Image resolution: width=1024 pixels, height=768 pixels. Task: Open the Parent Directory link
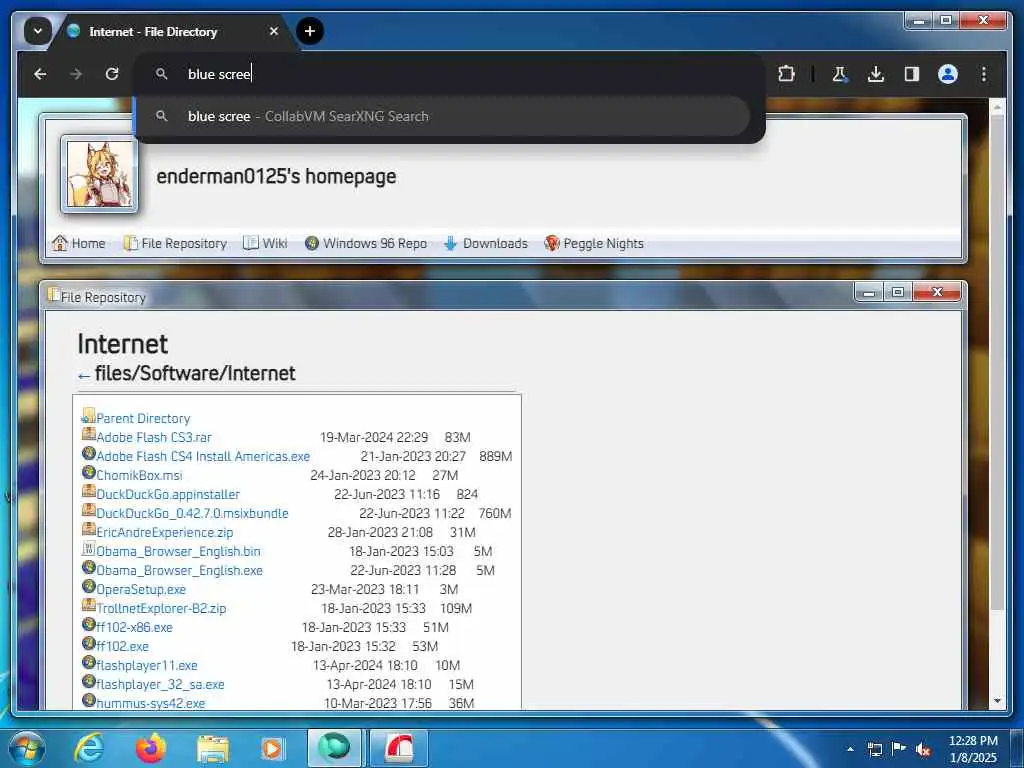click(143, 419)
